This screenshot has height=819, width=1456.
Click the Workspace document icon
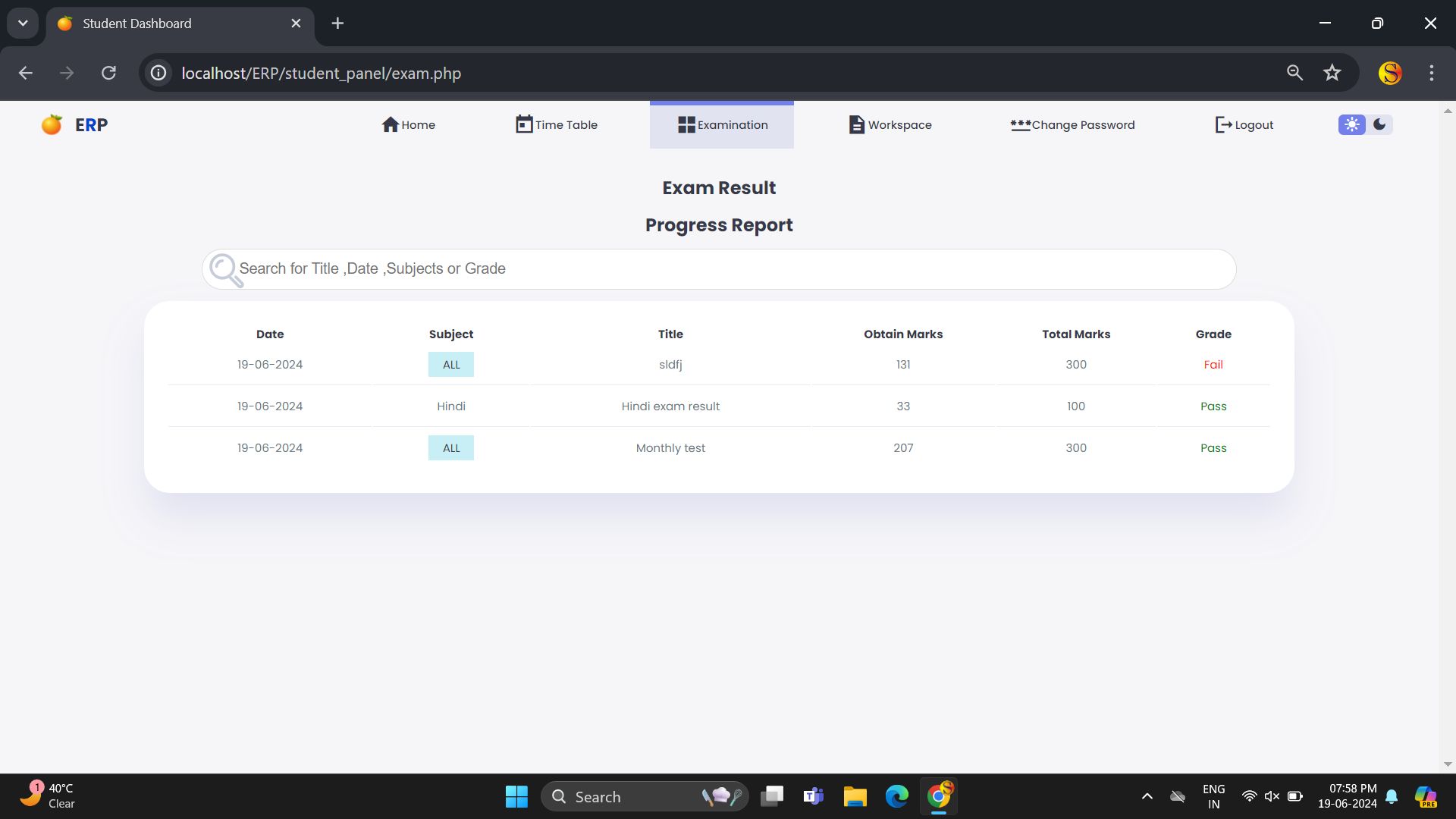pos(856,124)
